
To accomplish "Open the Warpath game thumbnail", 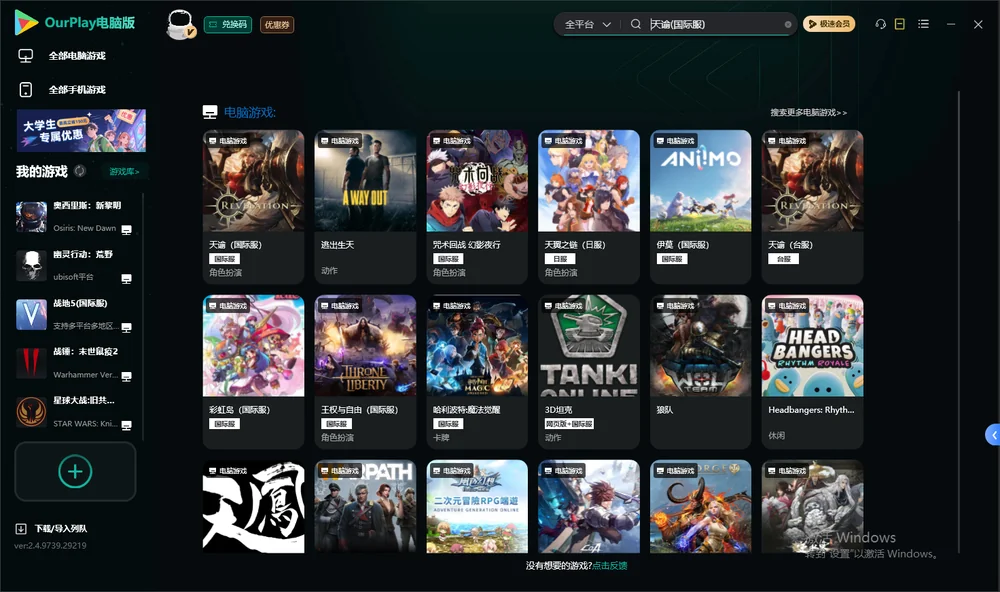I will coord(365,507).
